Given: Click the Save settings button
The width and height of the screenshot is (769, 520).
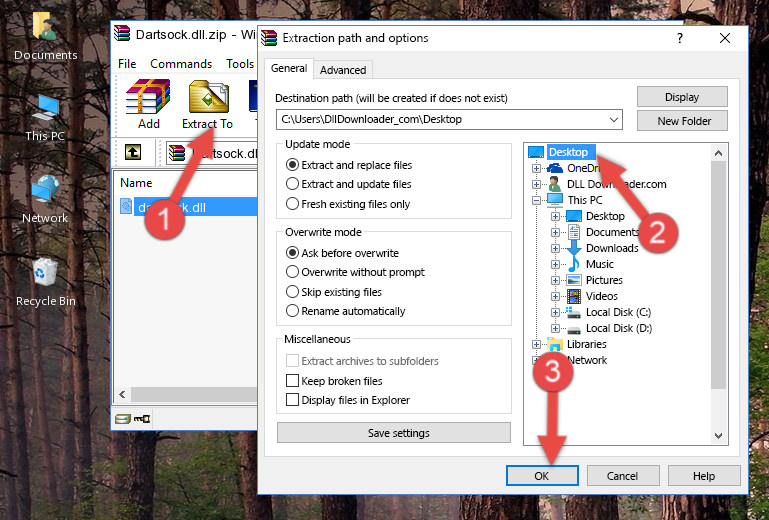Looking at the screenshot, I should (x=394, y=433).
